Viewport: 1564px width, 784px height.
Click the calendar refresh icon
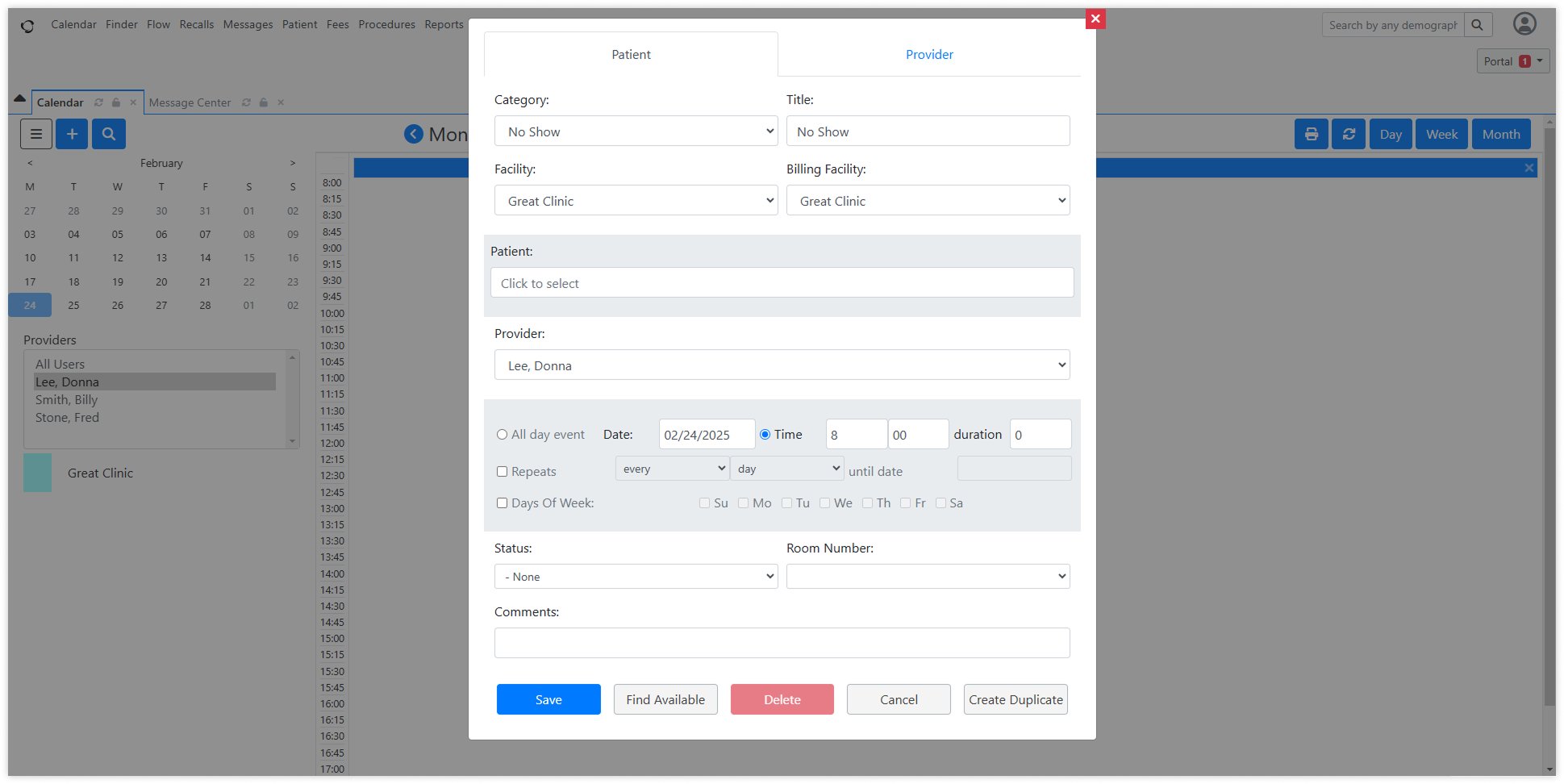click(1349, 134)
